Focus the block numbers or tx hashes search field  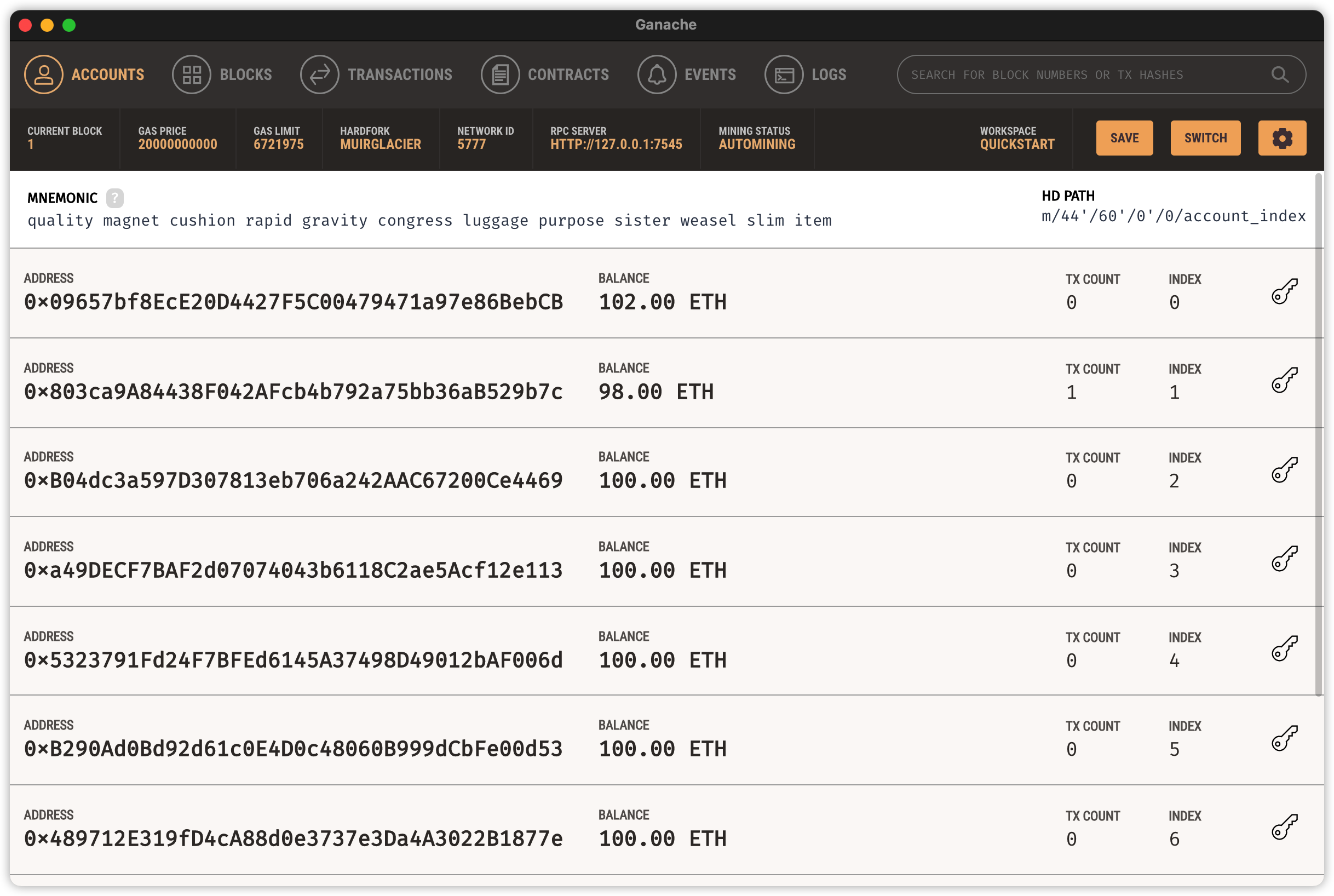point(1100,74)
